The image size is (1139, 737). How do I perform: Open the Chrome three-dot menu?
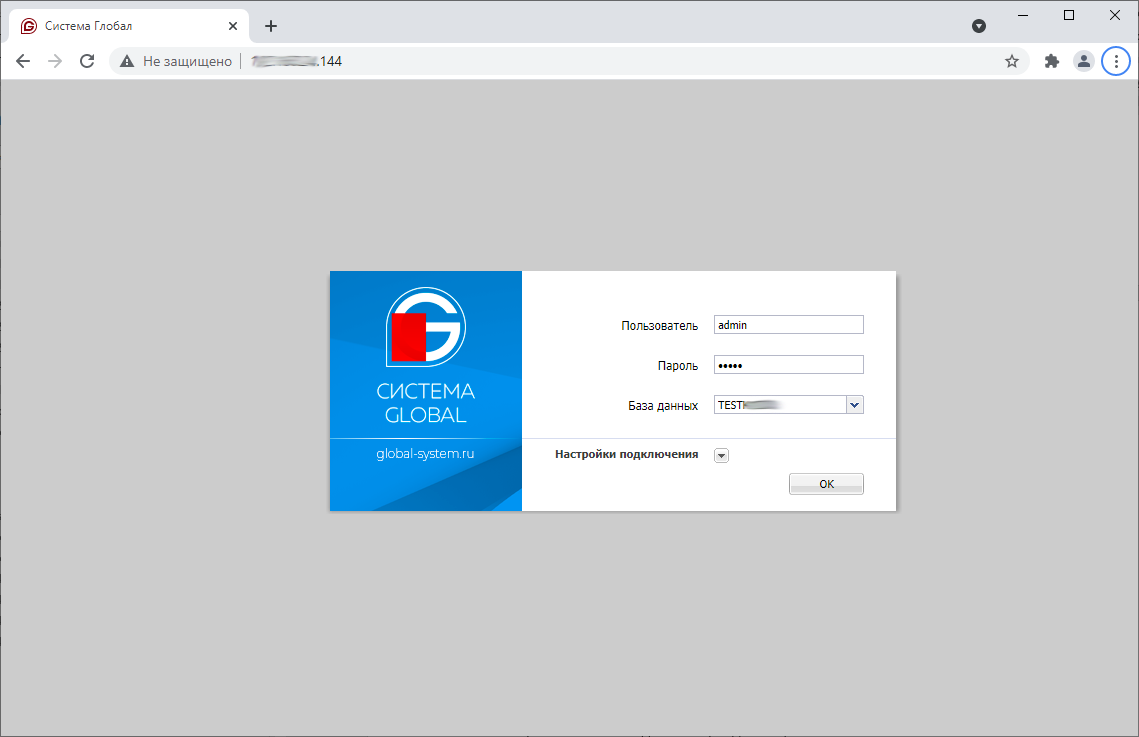1115,61
